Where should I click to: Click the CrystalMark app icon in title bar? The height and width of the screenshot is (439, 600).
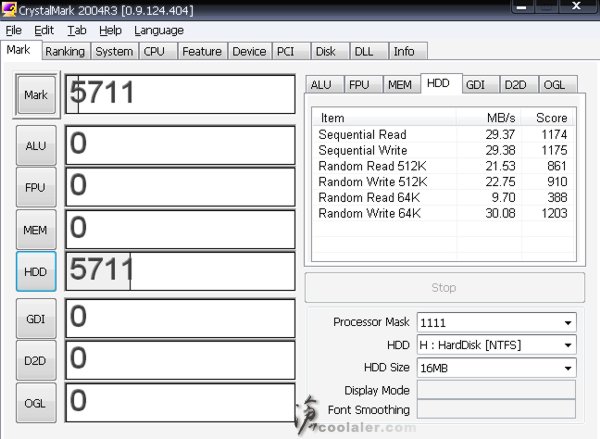(9, 10)
